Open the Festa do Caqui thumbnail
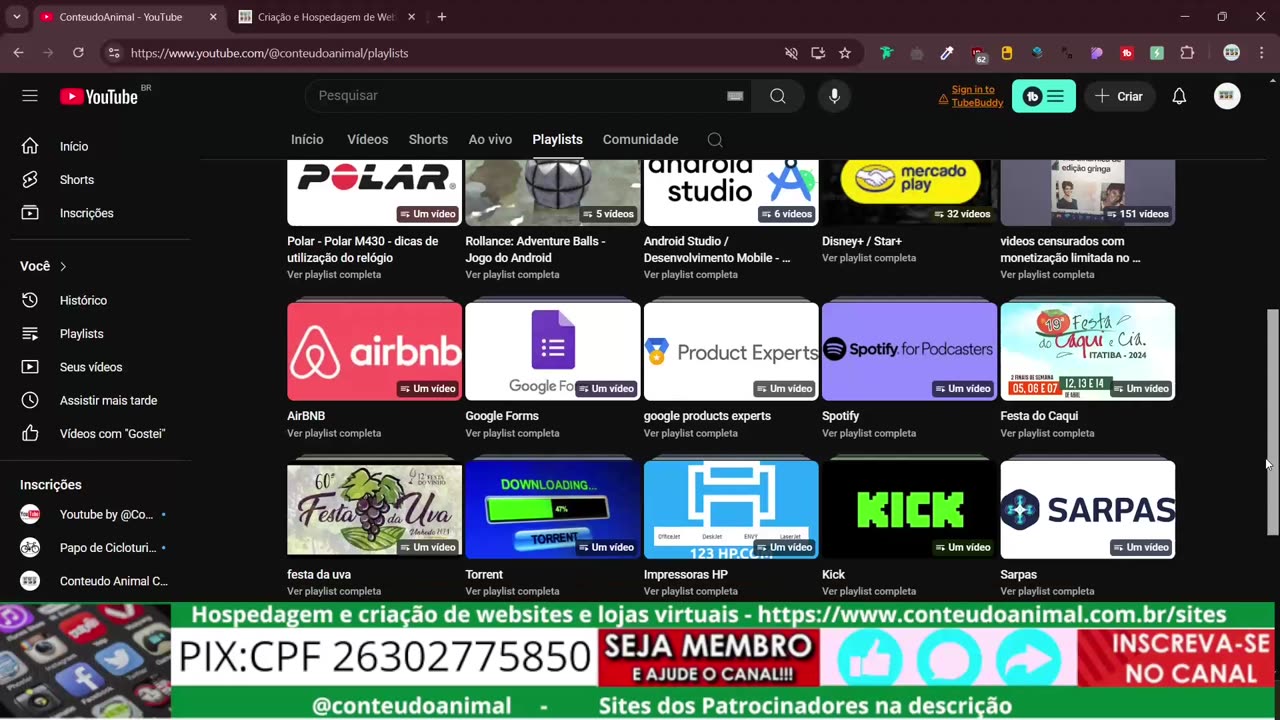1280x720 pixels. [x=1087, y=351]
